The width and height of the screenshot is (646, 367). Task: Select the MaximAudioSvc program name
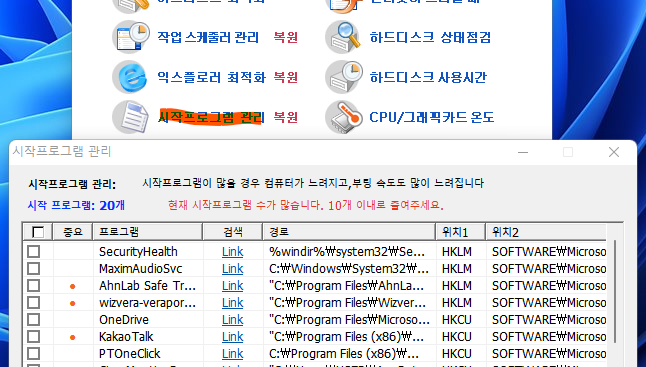pos(140,269)
